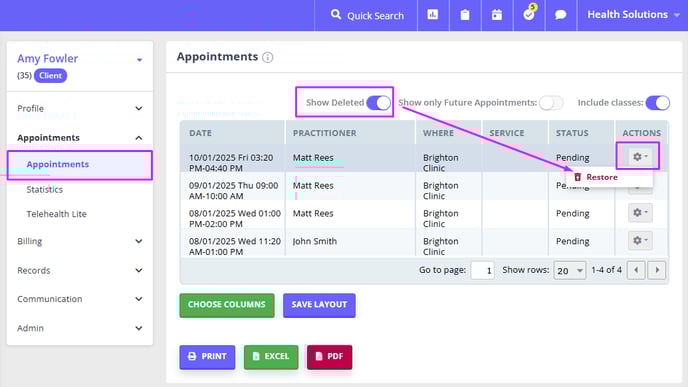Expand the Profile section
The height and width of the screenshot is (387, 688).
[80, 108]
